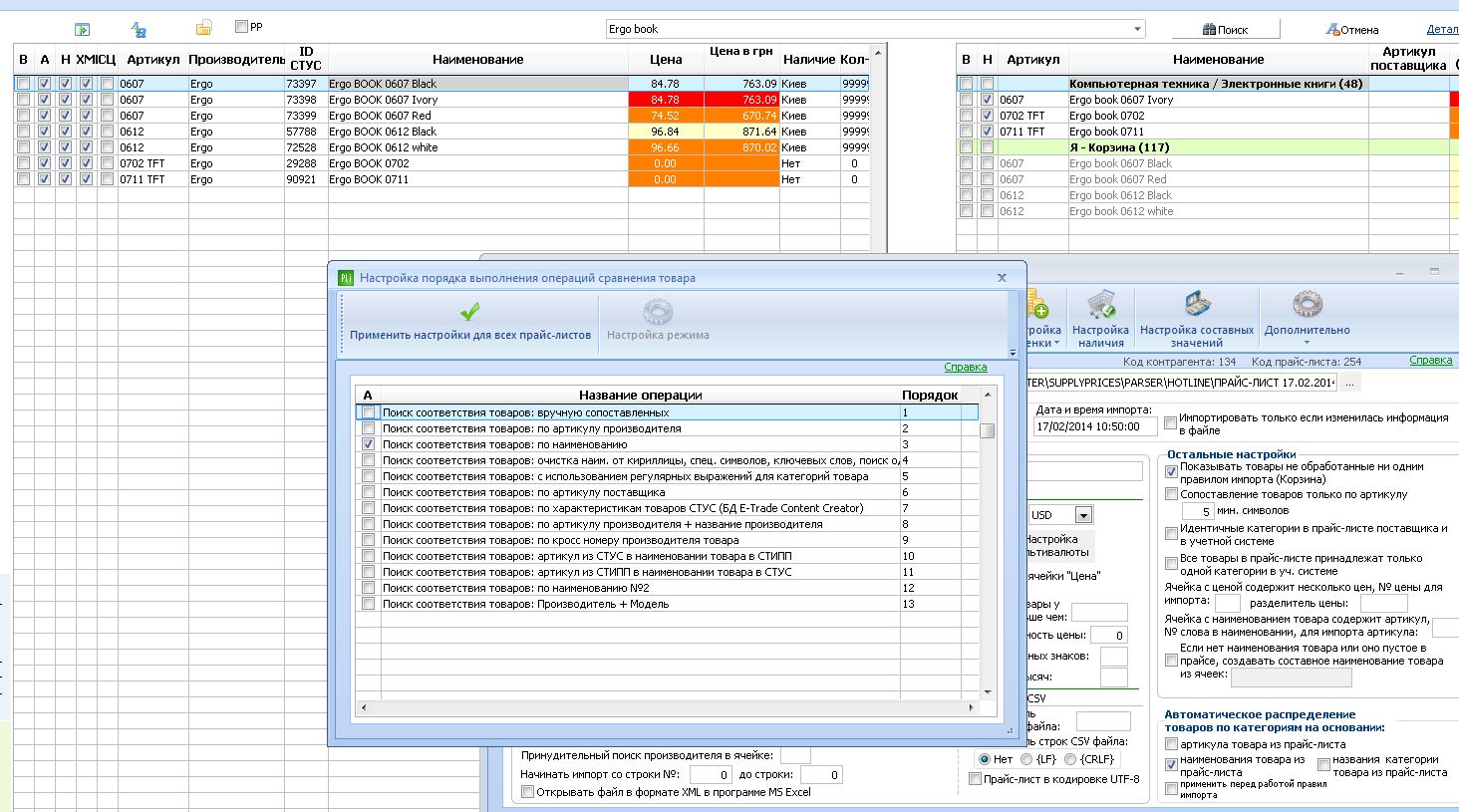Open 'Настройка наличия' shopping cart icon

[x=1100, y=305]
